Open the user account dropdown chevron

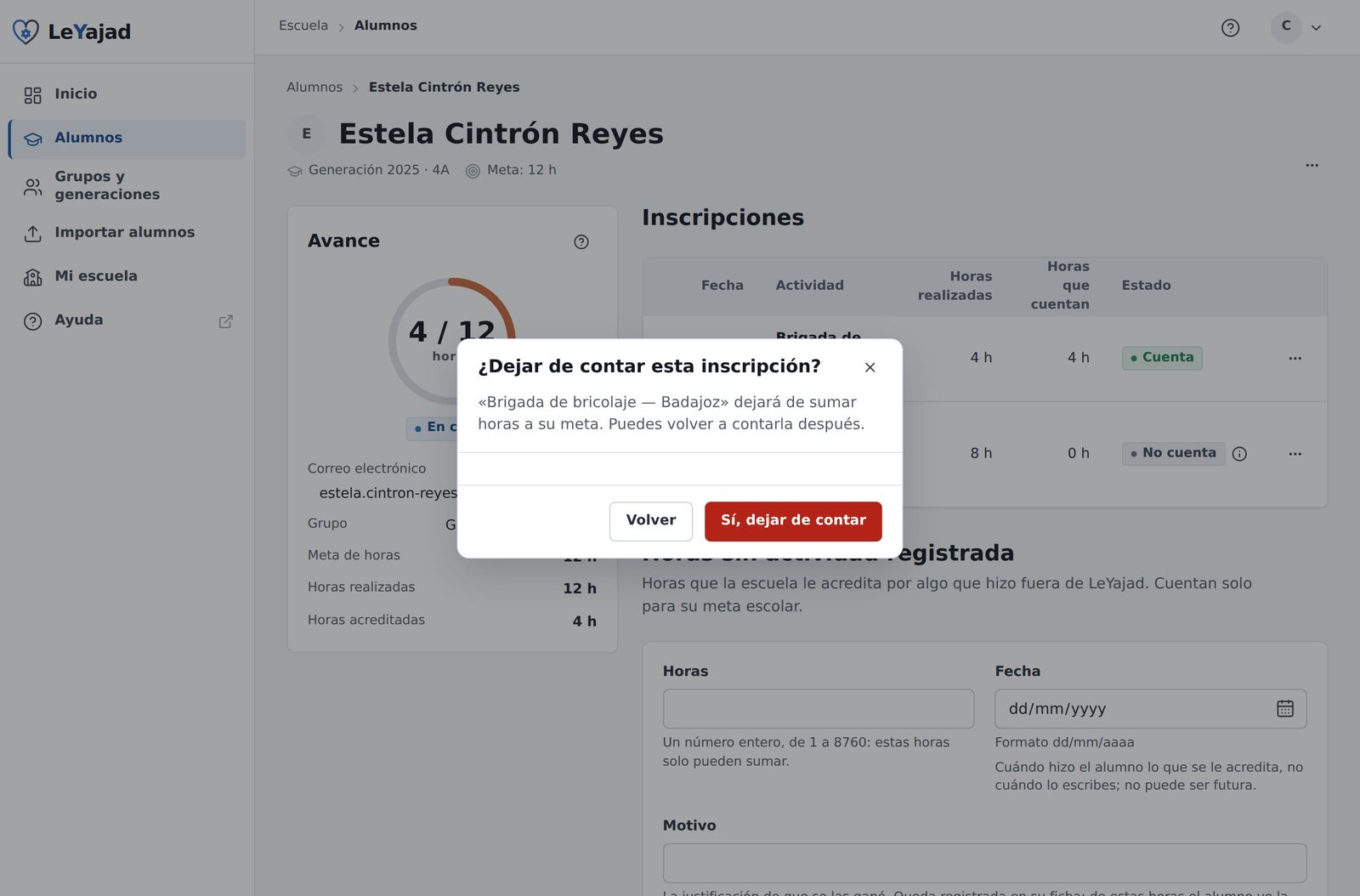1316,28
